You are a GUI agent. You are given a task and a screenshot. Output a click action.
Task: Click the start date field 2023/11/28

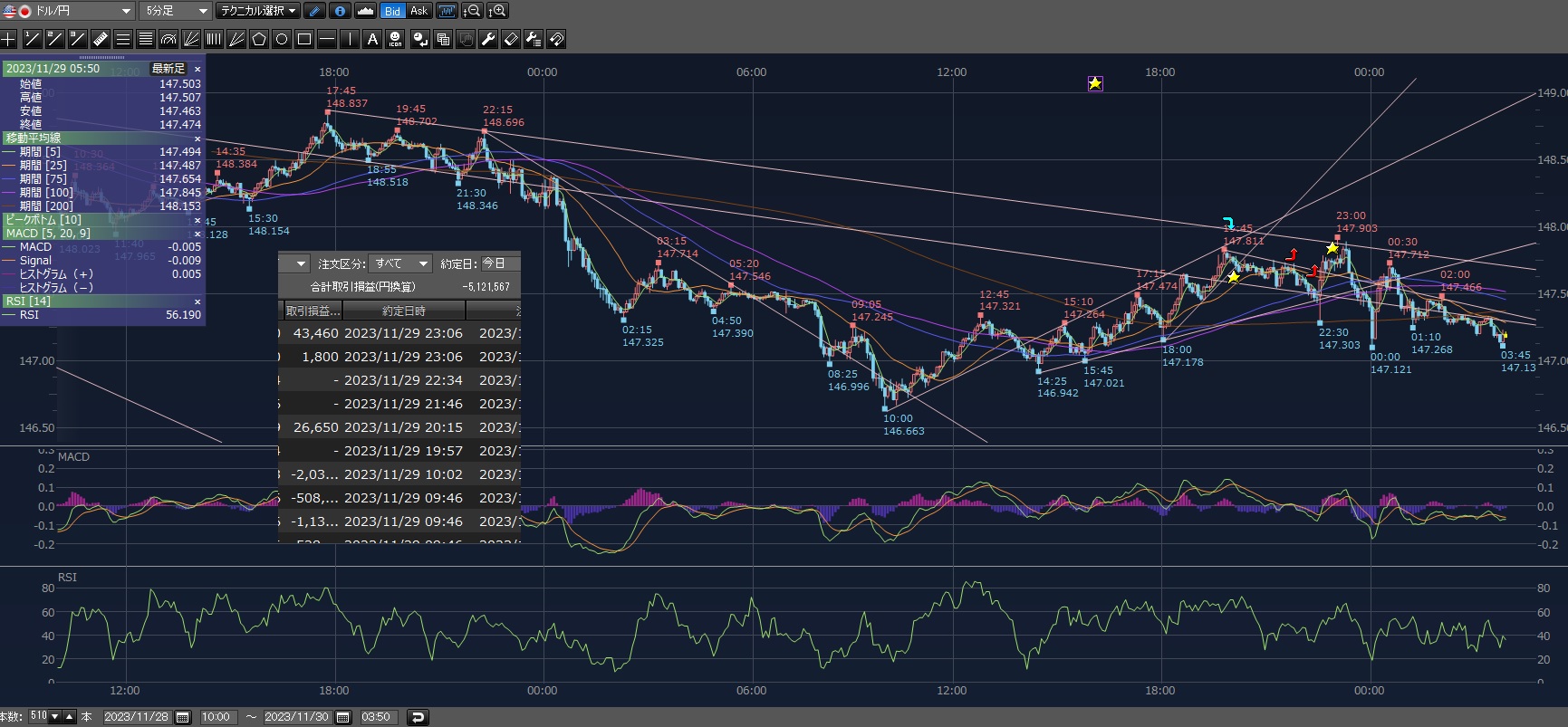(136, 717)
